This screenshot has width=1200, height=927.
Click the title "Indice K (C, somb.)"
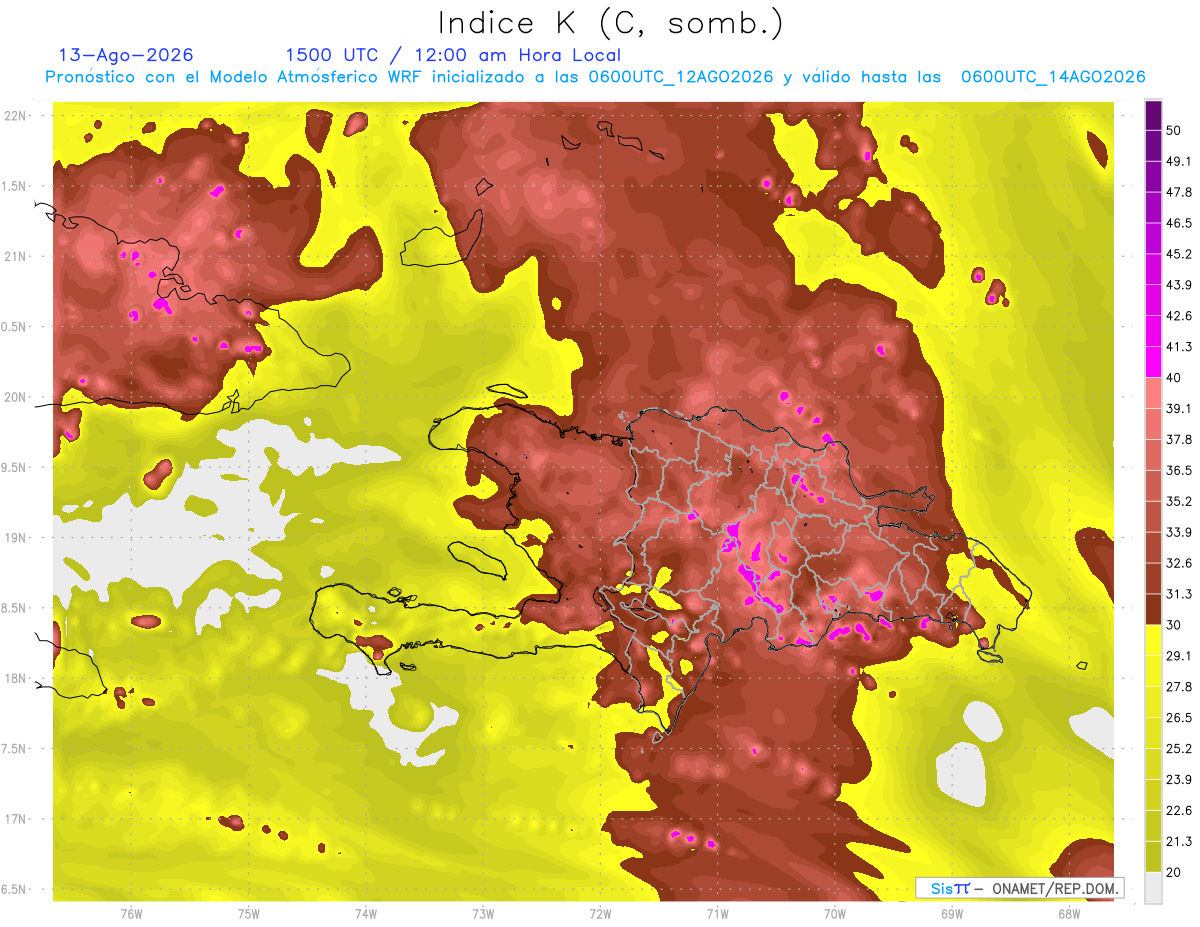[610, 23]
